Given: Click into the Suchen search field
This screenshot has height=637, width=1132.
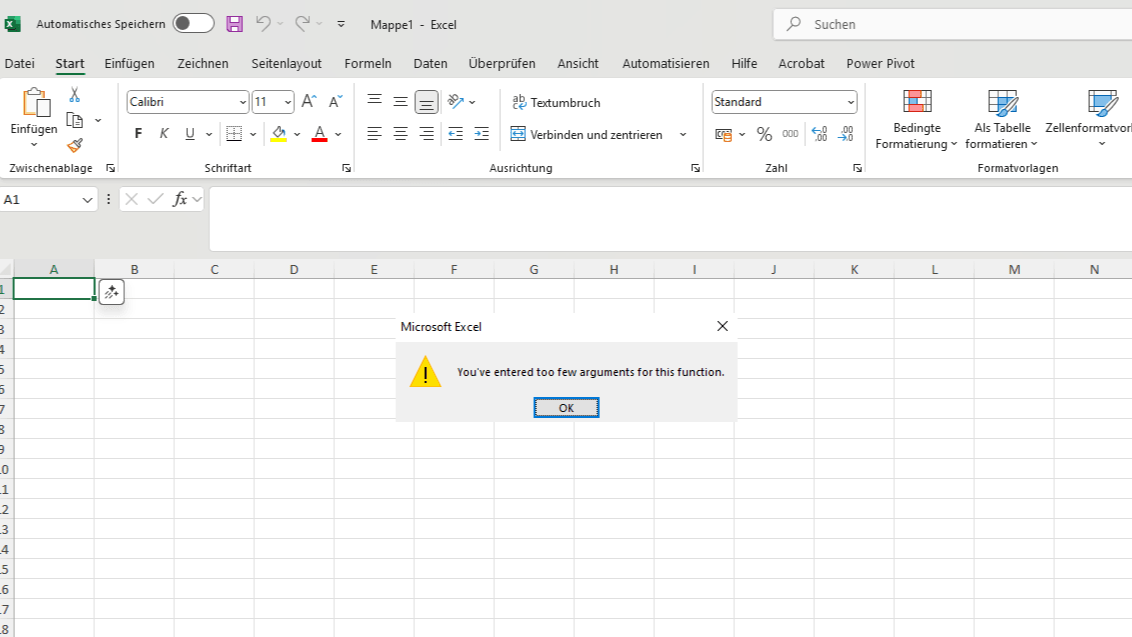Looking at the screenshot, I should pyautogui.click(x=950, y=24).
